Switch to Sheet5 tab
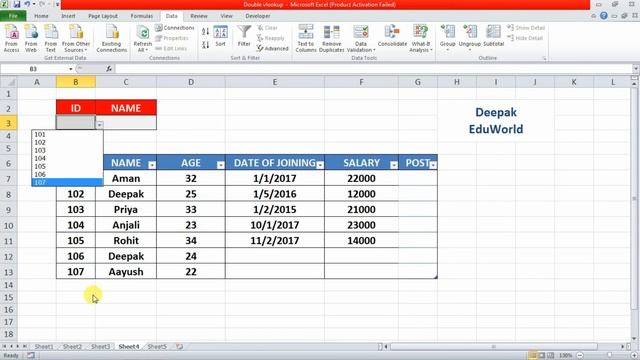The height and width of the screenshot is (360, 640). [157, 347]
